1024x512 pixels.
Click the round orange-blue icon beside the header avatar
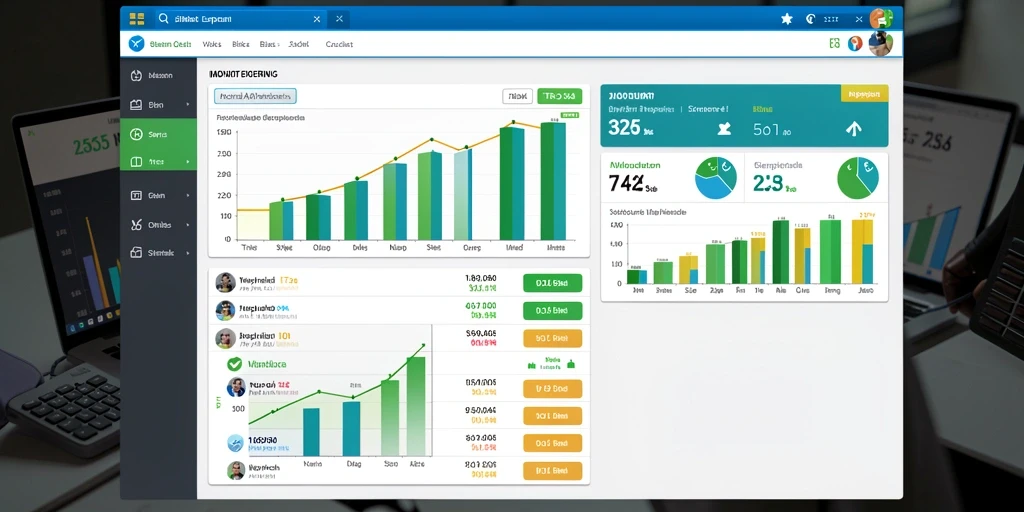pos(855,44)
